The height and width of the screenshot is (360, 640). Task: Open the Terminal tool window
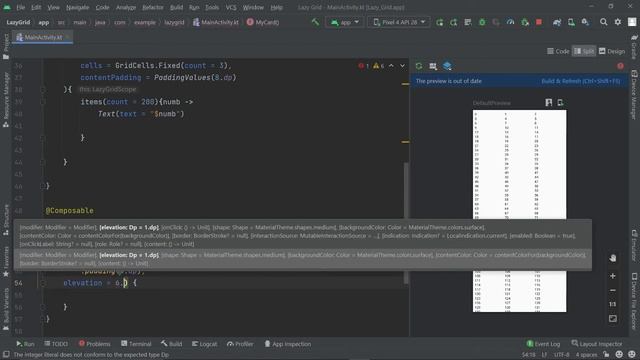coord(136,344)
